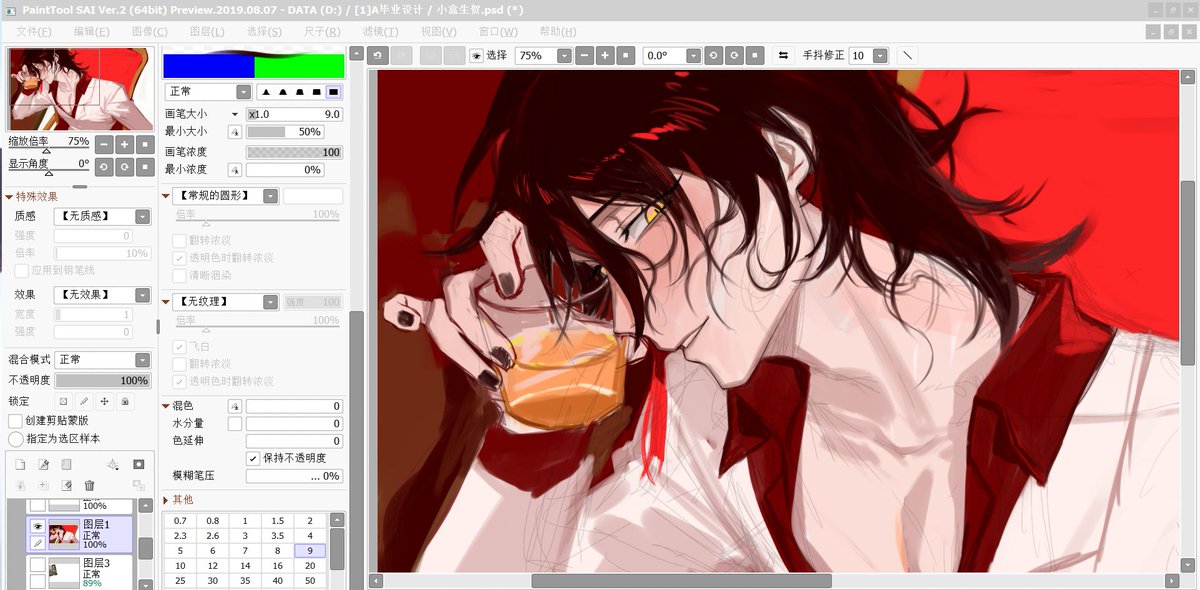Open the 编辑(E) menu
The image size is (1200, 590).
[91, 32]
